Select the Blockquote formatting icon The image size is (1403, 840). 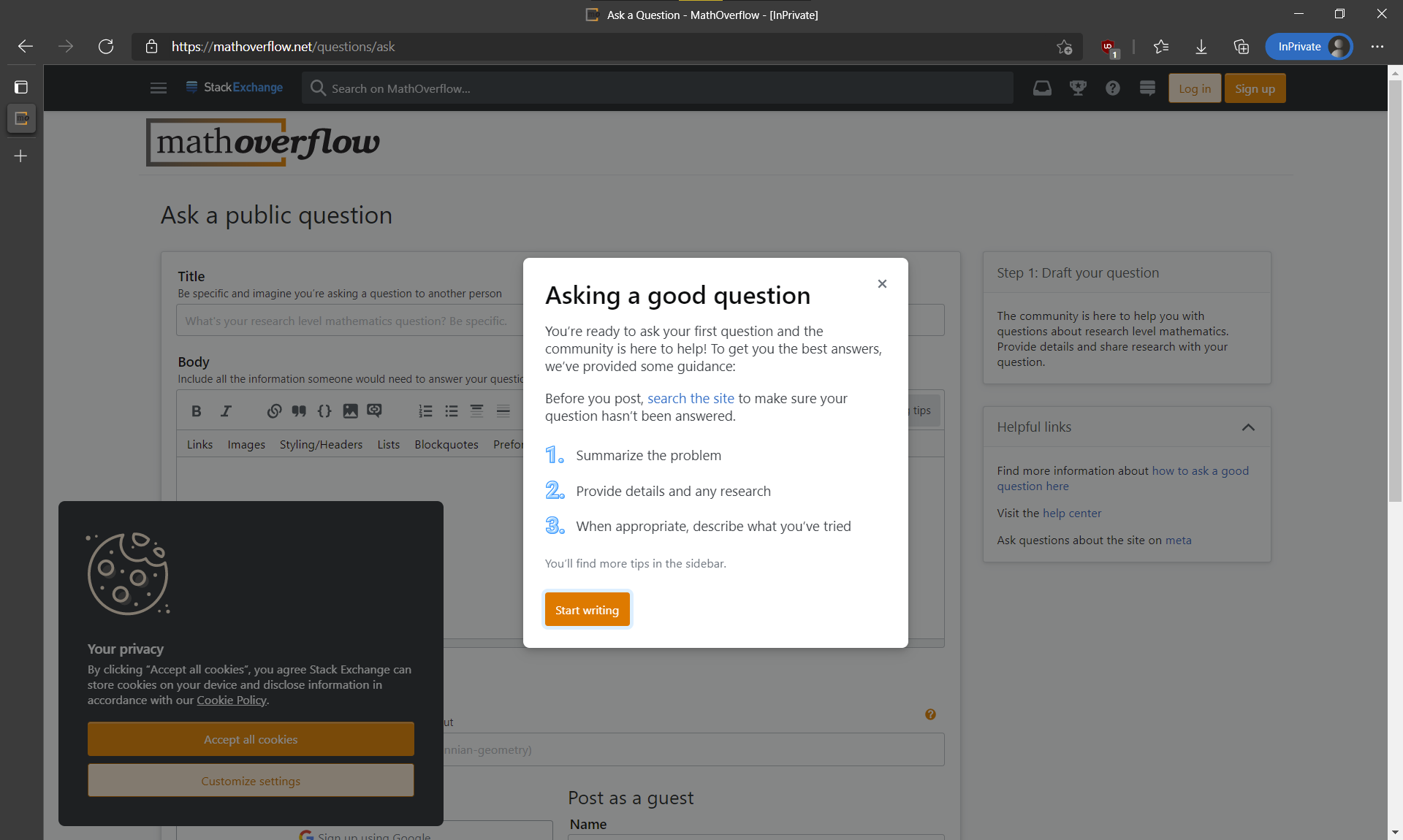tap(298, 410)
